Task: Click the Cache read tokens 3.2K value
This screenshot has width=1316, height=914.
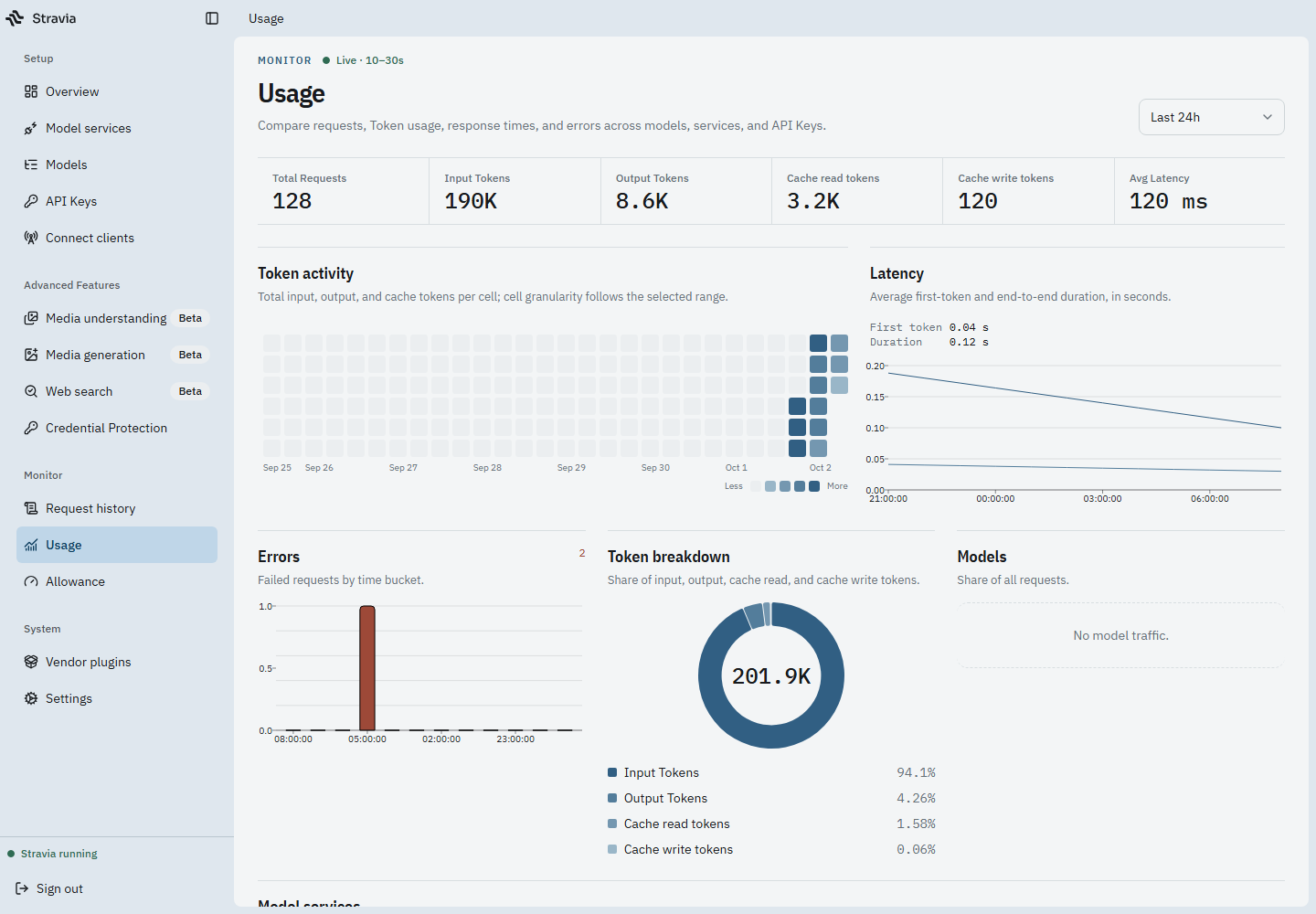Action: click(x=813, y=201)
